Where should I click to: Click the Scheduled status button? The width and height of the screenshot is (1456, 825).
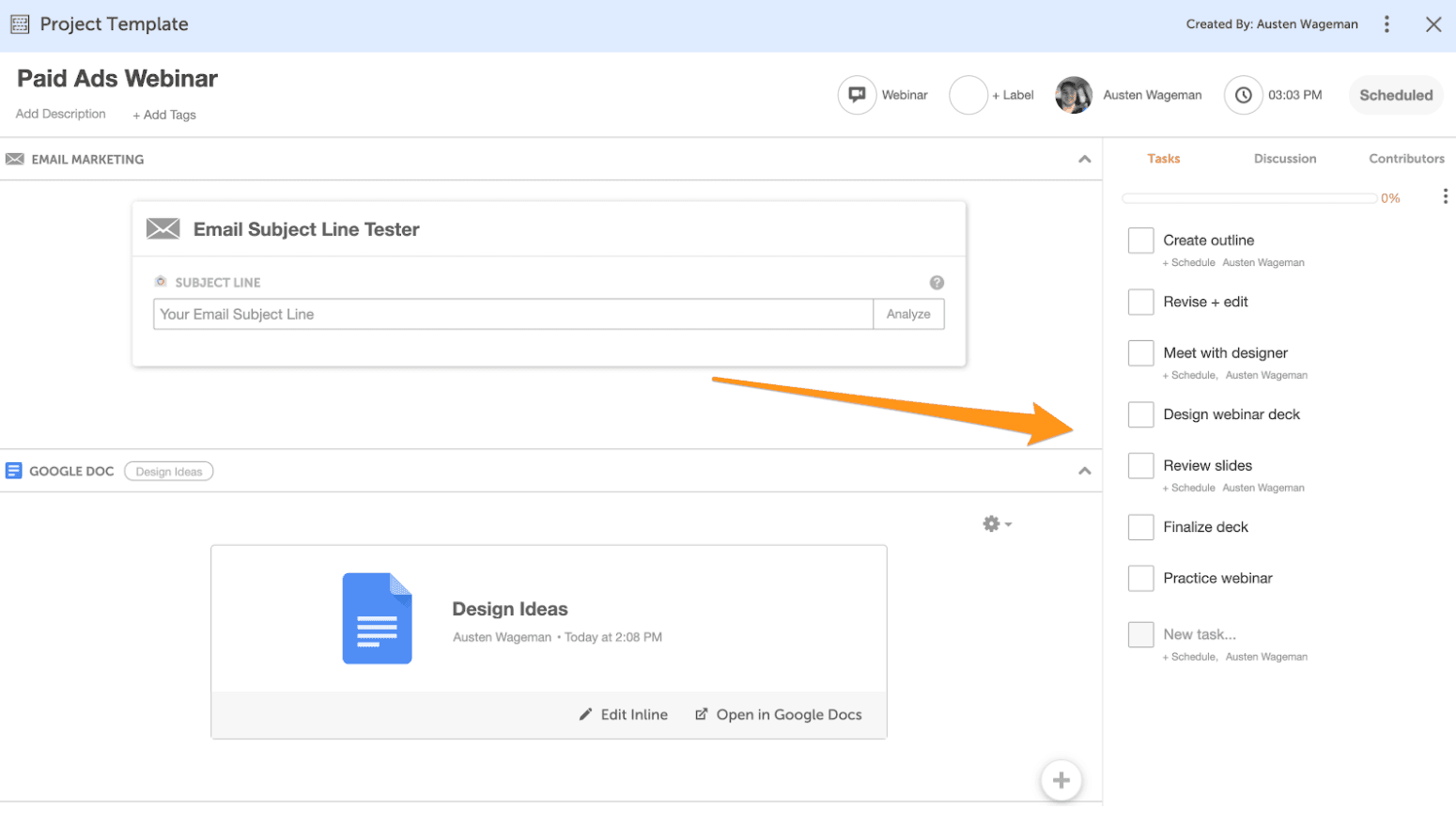[x=1396, y=95]
